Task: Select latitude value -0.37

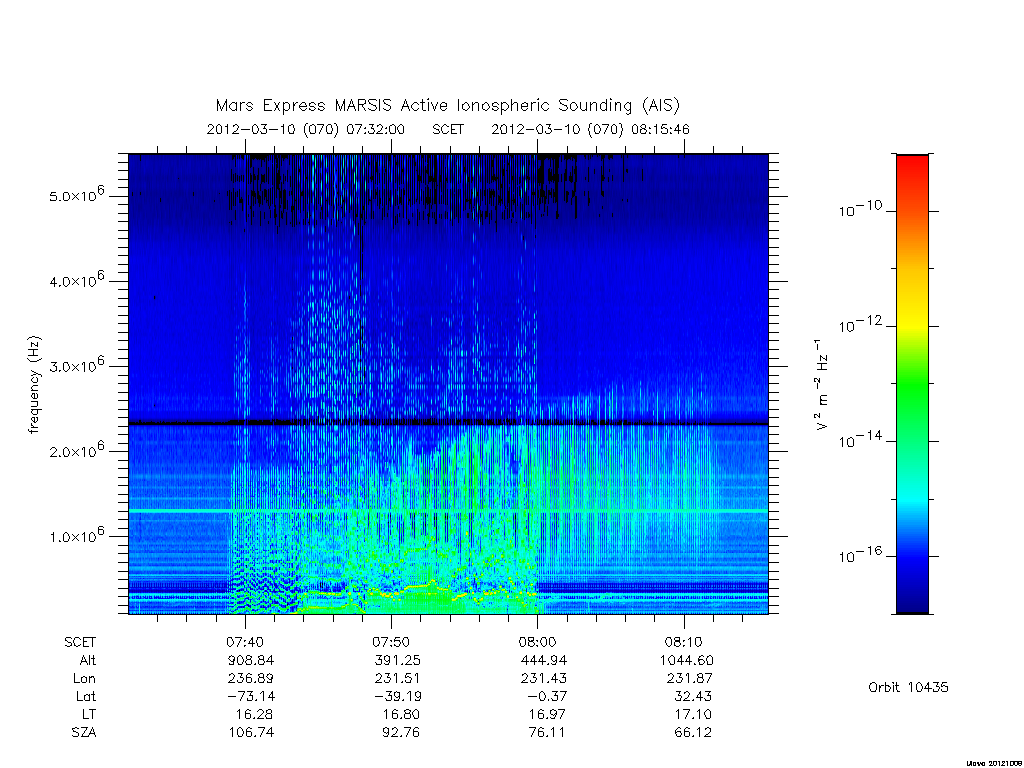Action: pyautogui.click(x=547, y=696)
